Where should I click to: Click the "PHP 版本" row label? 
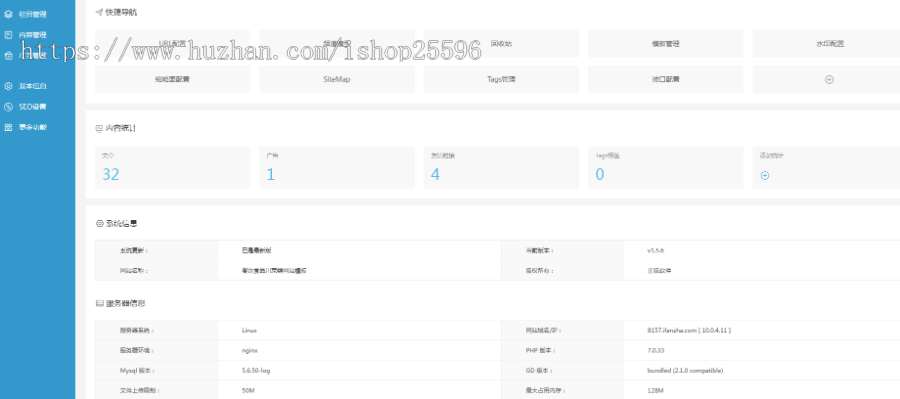(541, 350)
